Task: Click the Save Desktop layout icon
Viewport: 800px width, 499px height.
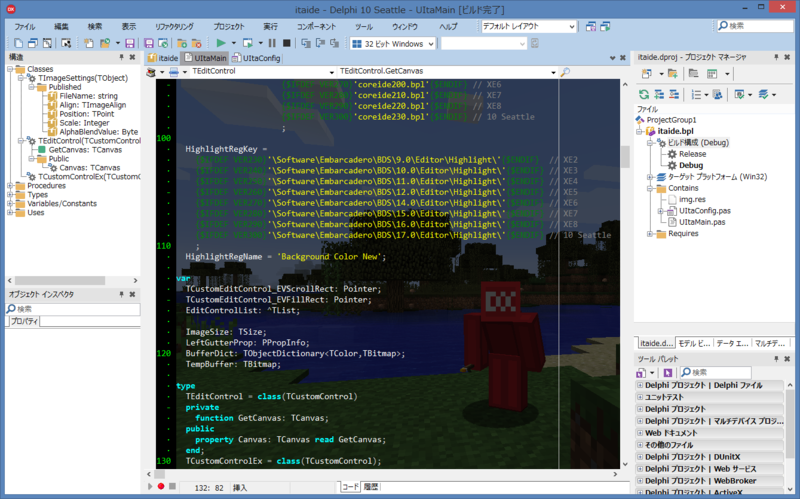Action: [x=591, y=26]
